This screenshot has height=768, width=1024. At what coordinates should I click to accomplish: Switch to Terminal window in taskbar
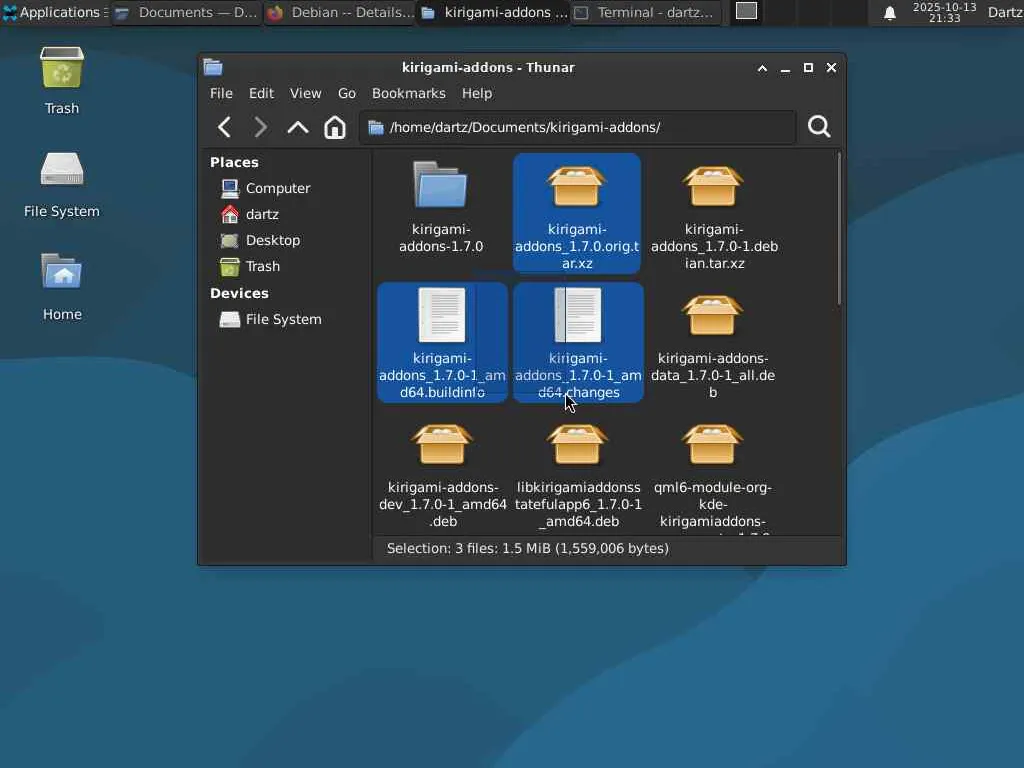point(647,12)
